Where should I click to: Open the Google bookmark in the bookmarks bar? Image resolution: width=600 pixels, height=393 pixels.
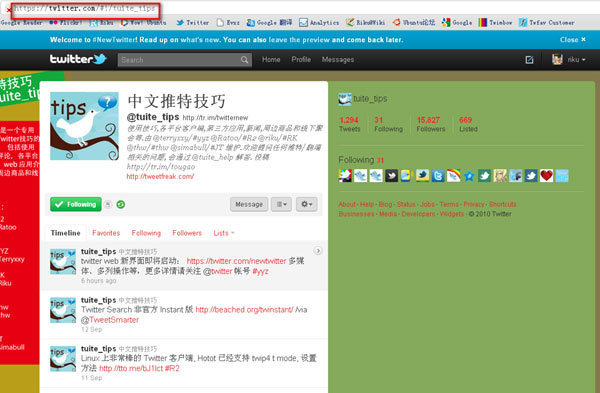click(x=457, y=23)
